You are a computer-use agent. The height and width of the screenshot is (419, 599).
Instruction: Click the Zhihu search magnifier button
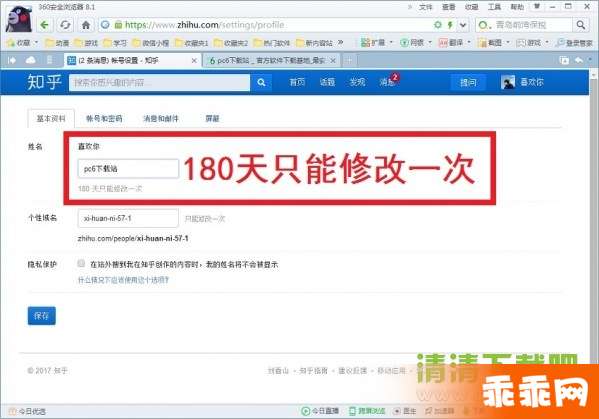tap(261, 82)
